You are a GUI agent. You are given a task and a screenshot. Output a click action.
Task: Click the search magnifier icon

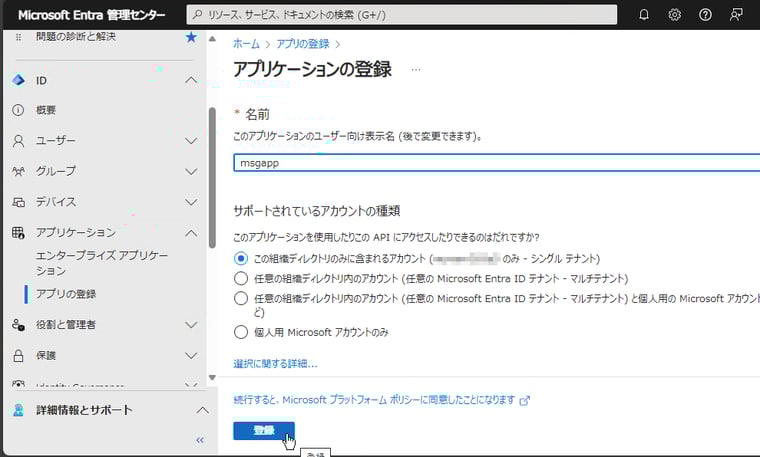tap(198, 15)
